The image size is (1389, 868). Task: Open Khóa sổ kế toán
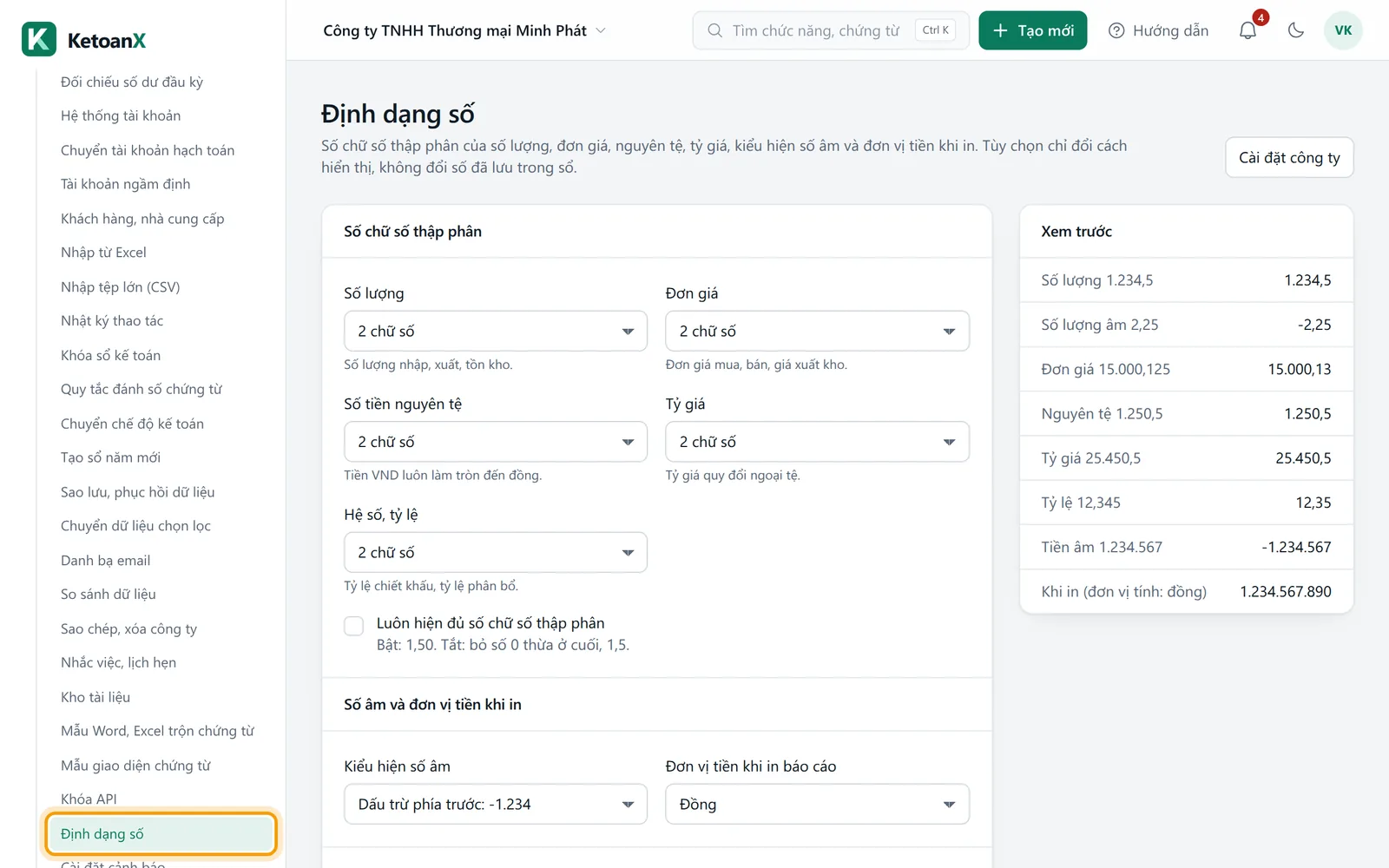point(110,355)
